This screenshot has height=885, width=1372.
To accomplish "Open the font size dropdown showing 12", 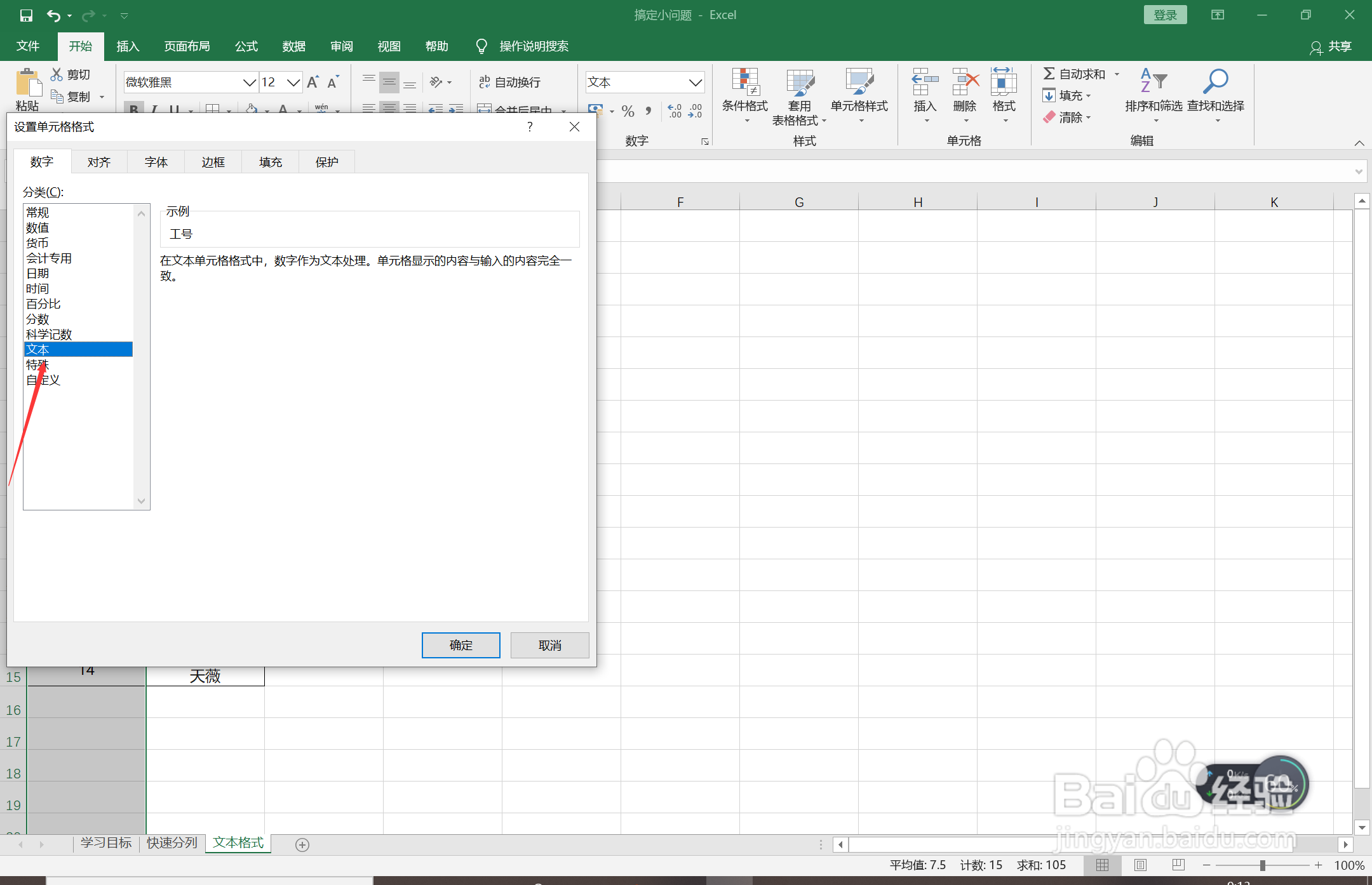I will [293, 83].
